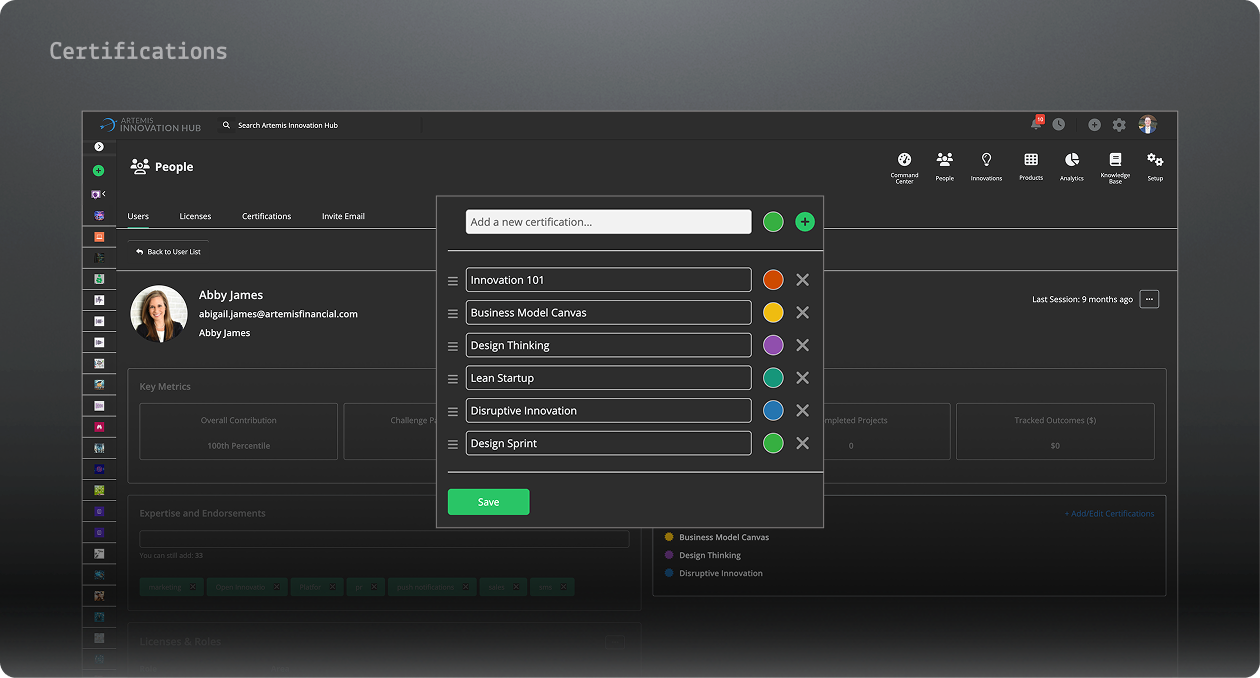Click the Save button
Viewport: 1260px width, 678px height.
[x=488, y=502]
